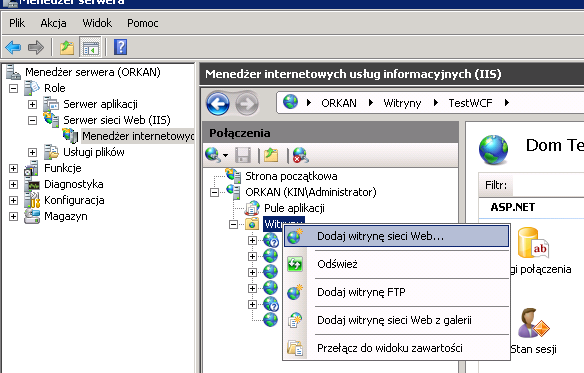The image size is (584, 373).
Task: Open the Pomoc menu
Action: [x=143, y=23]
